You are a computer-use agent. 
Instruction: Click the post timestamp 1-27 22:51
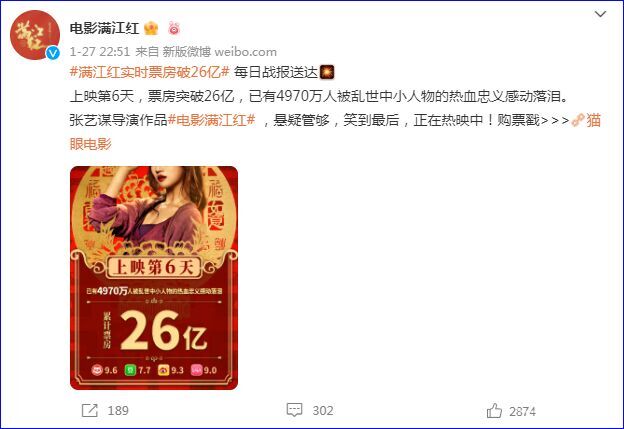point(99,52)
